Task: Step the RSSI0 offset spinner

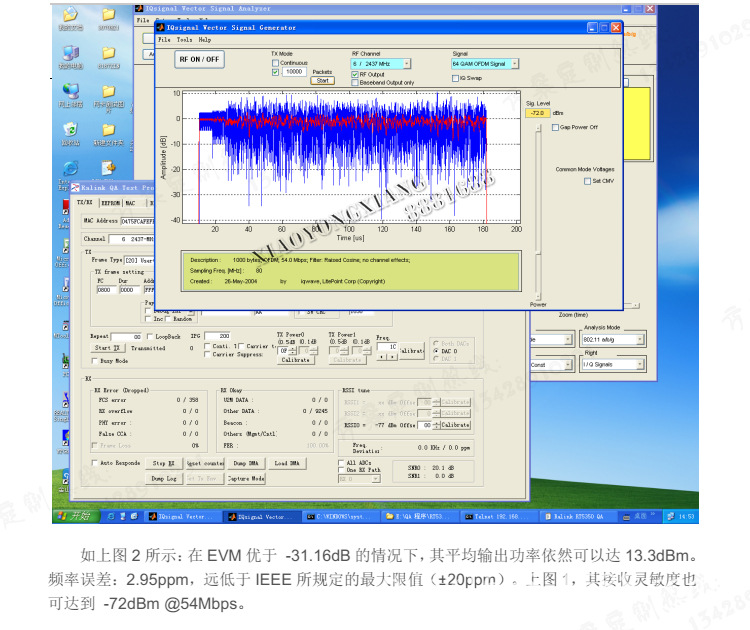Action: tap(436, 425)
